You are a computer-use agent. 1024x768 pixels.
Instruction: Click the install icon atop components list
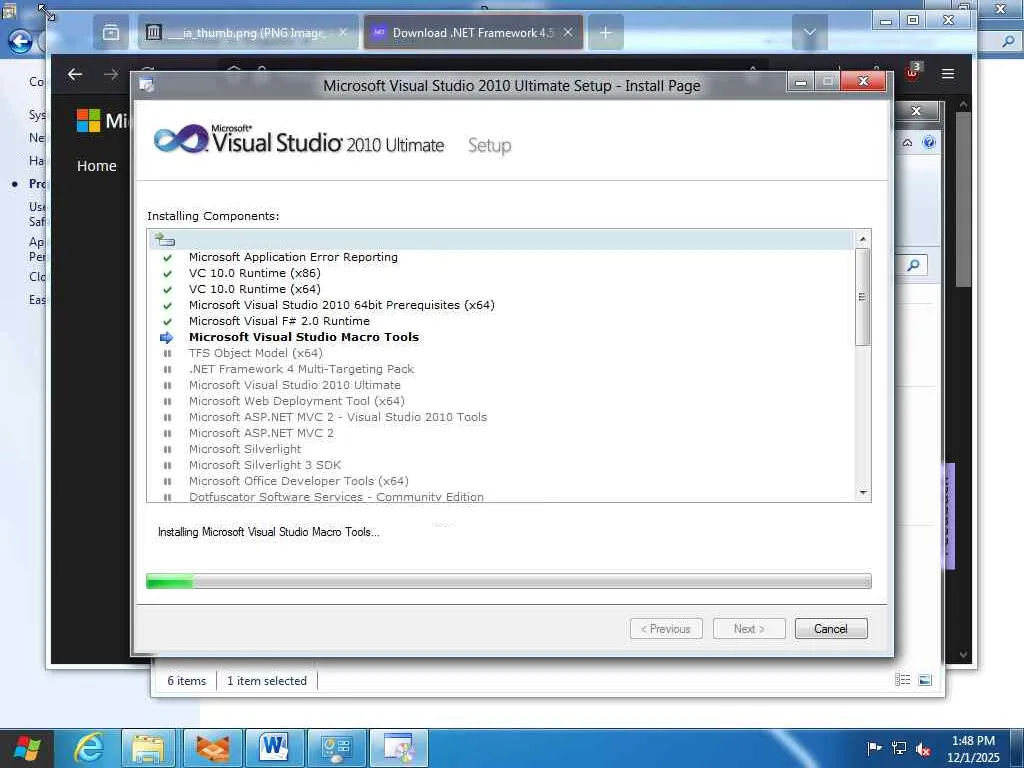click(x=165, y=240)
